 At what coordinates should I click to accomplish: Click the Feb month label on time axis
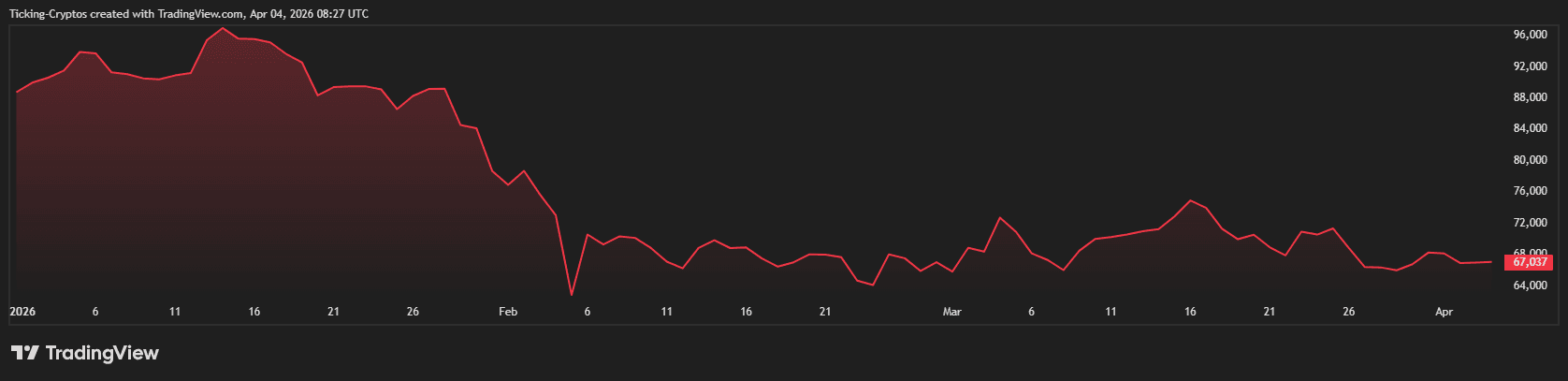pos(508,312)
